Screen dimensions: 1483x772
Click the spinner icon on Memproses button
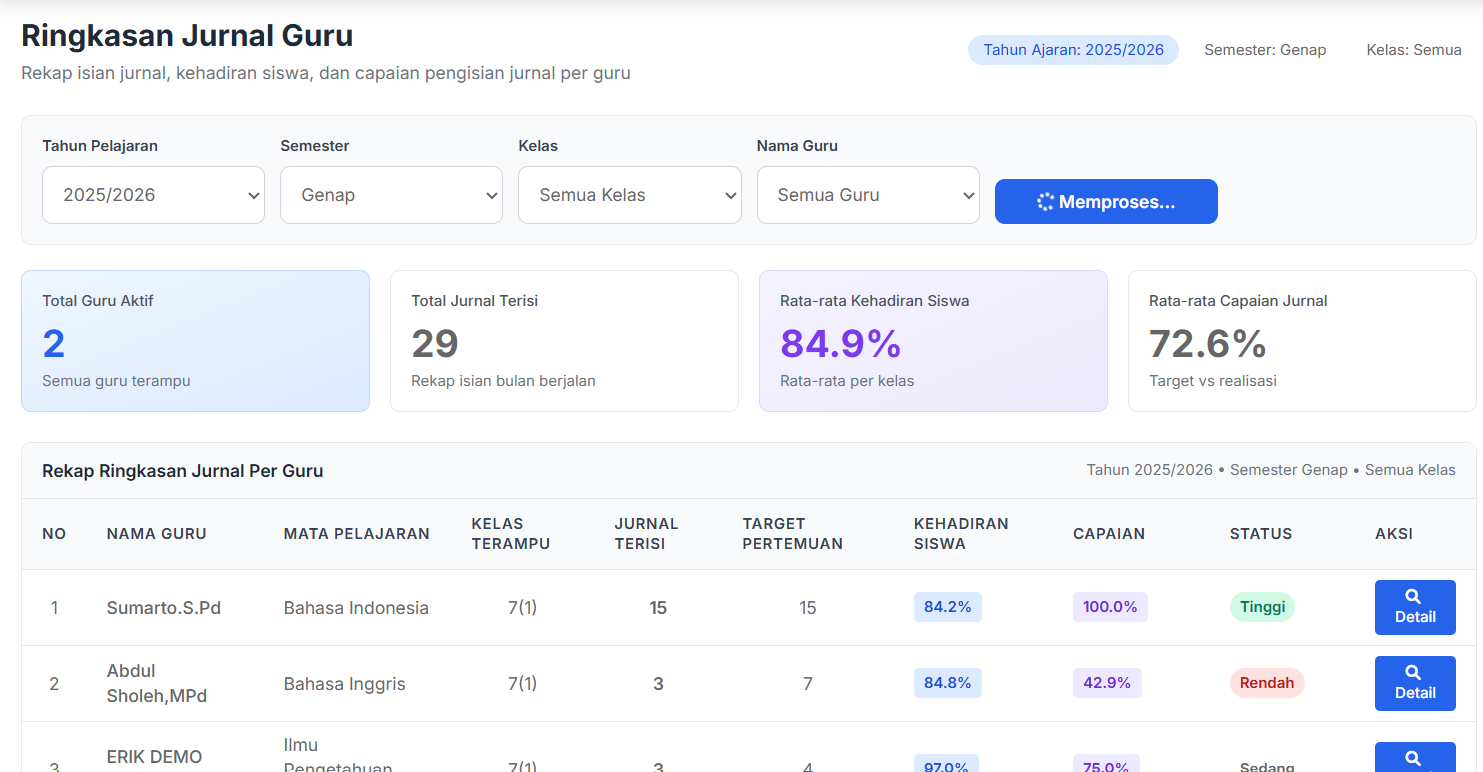(1045, 202)
